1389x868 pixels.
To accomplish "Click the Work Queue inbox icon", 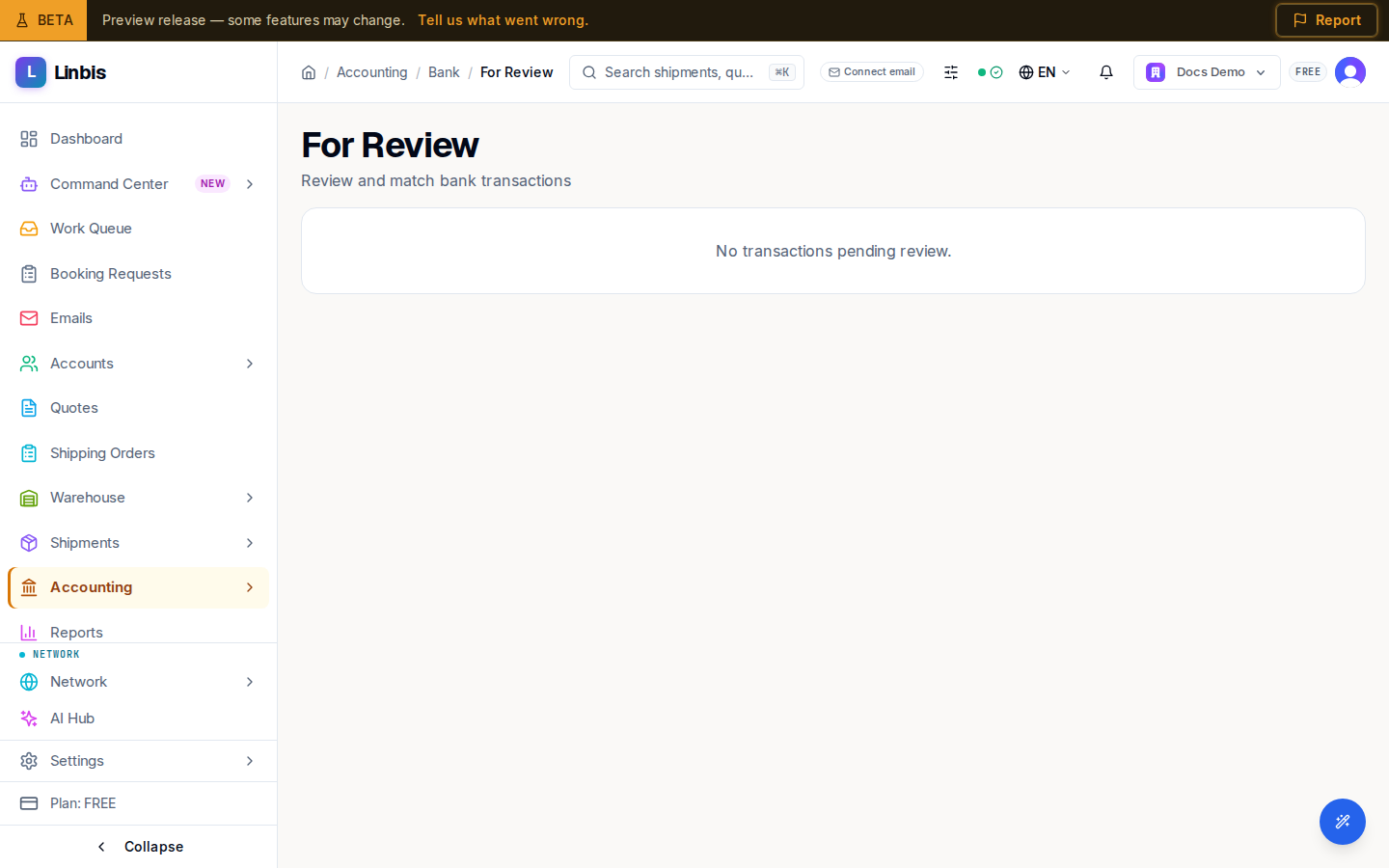I will pos(29,229).
